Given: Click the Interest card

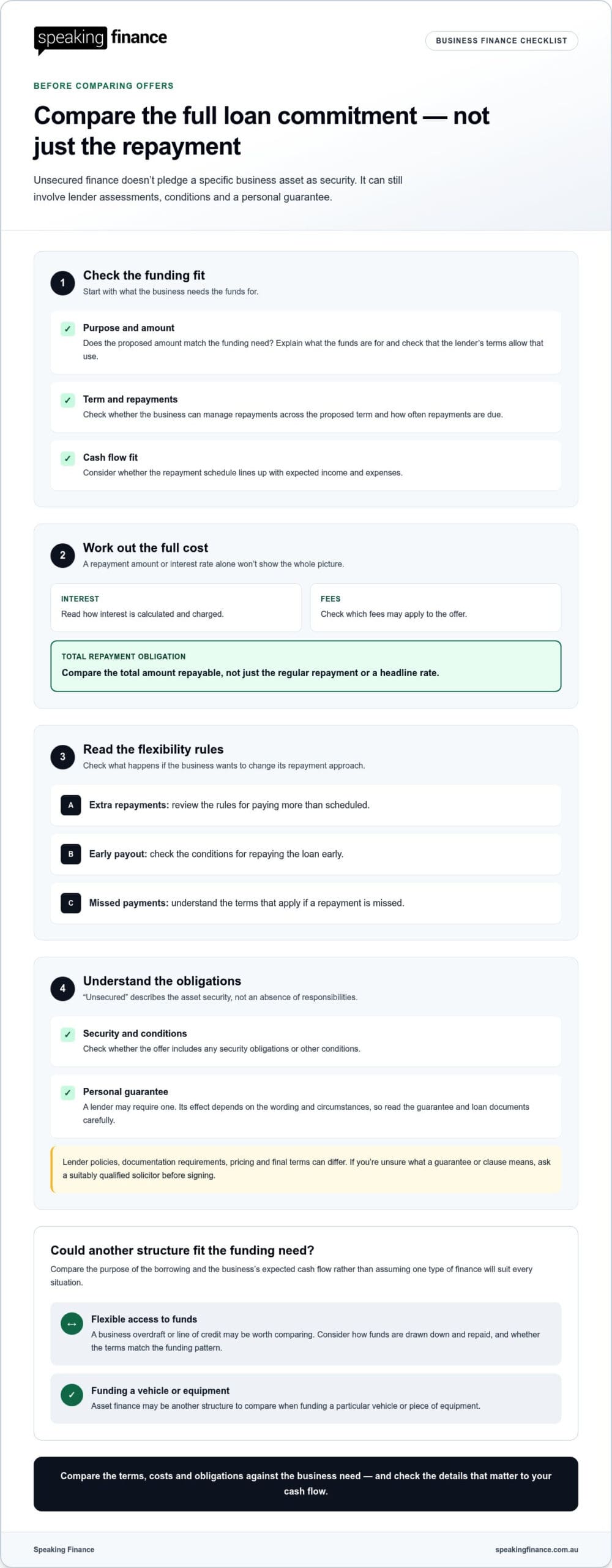Looking at the screenshot, I should click(x=176, y=608).
